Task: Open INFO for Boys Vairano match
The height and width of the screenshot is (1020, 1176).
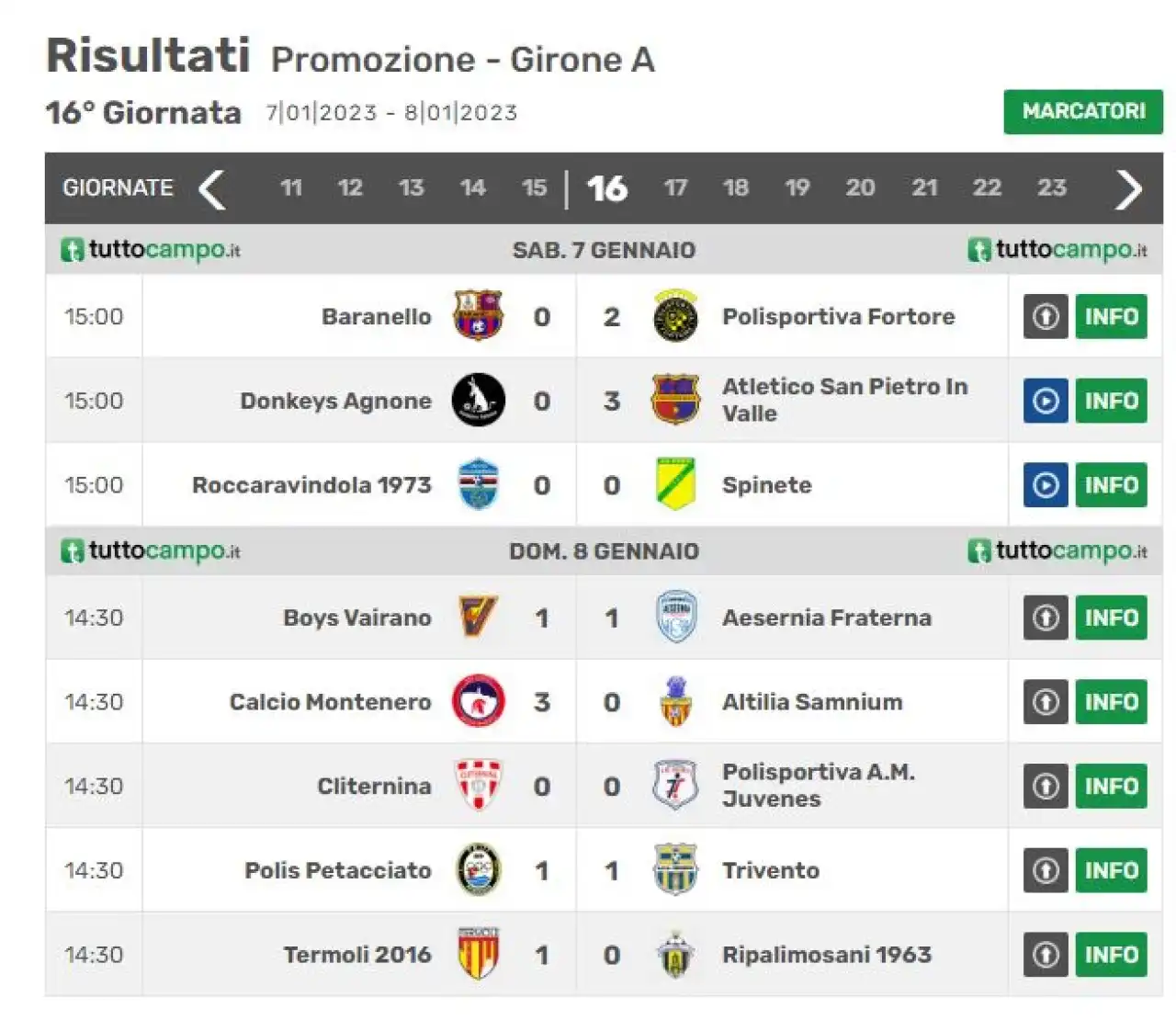Action: 1111,618
